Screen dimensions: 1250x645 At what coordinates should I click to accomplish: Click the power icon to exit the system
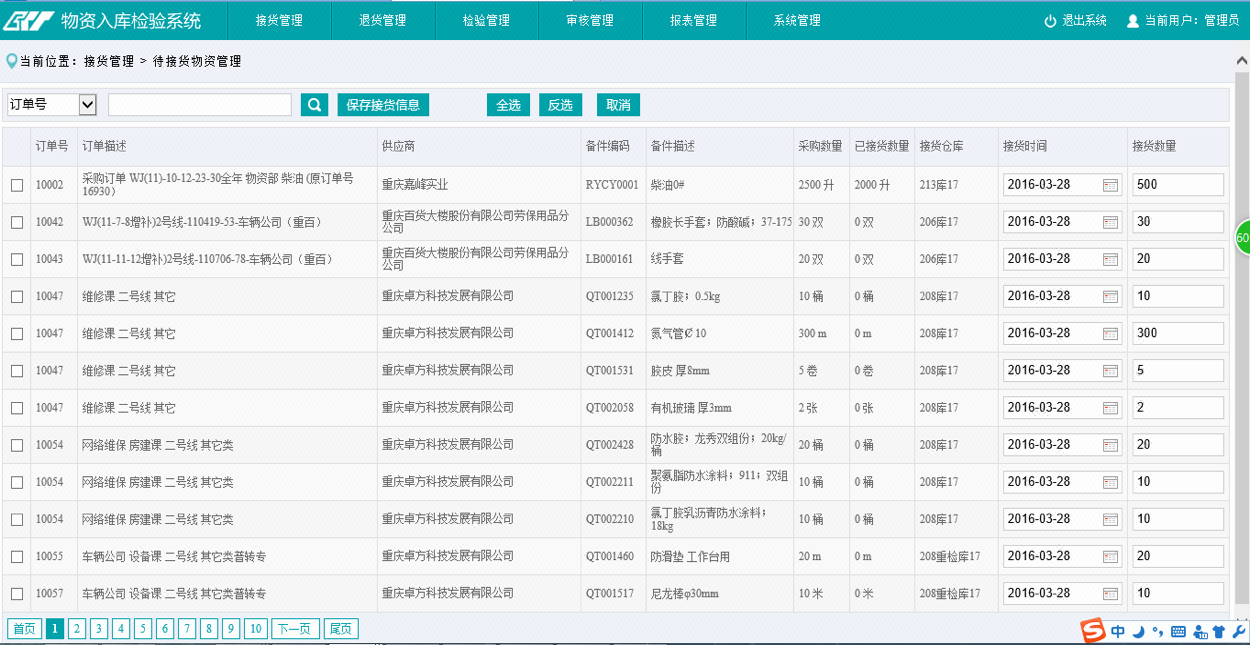1050,18
